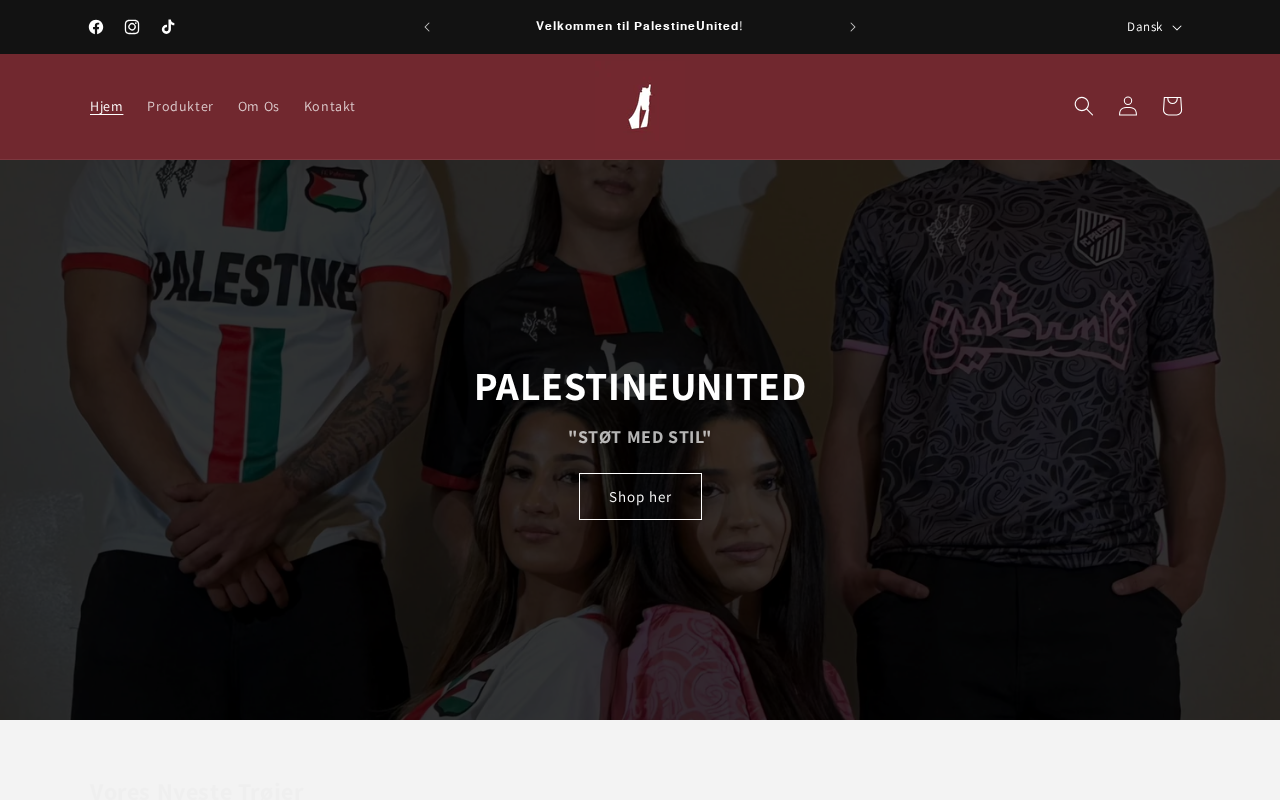The width and height of the screenshot is (1280, 800).
Task: Click the Velkommen til PalestineUnited announcement
Action: 639,26
